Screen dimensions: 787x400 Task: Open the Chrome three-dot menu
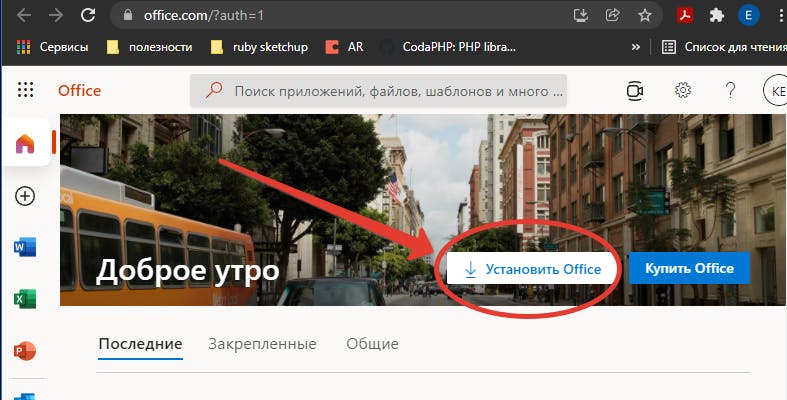tap(781, 16)
